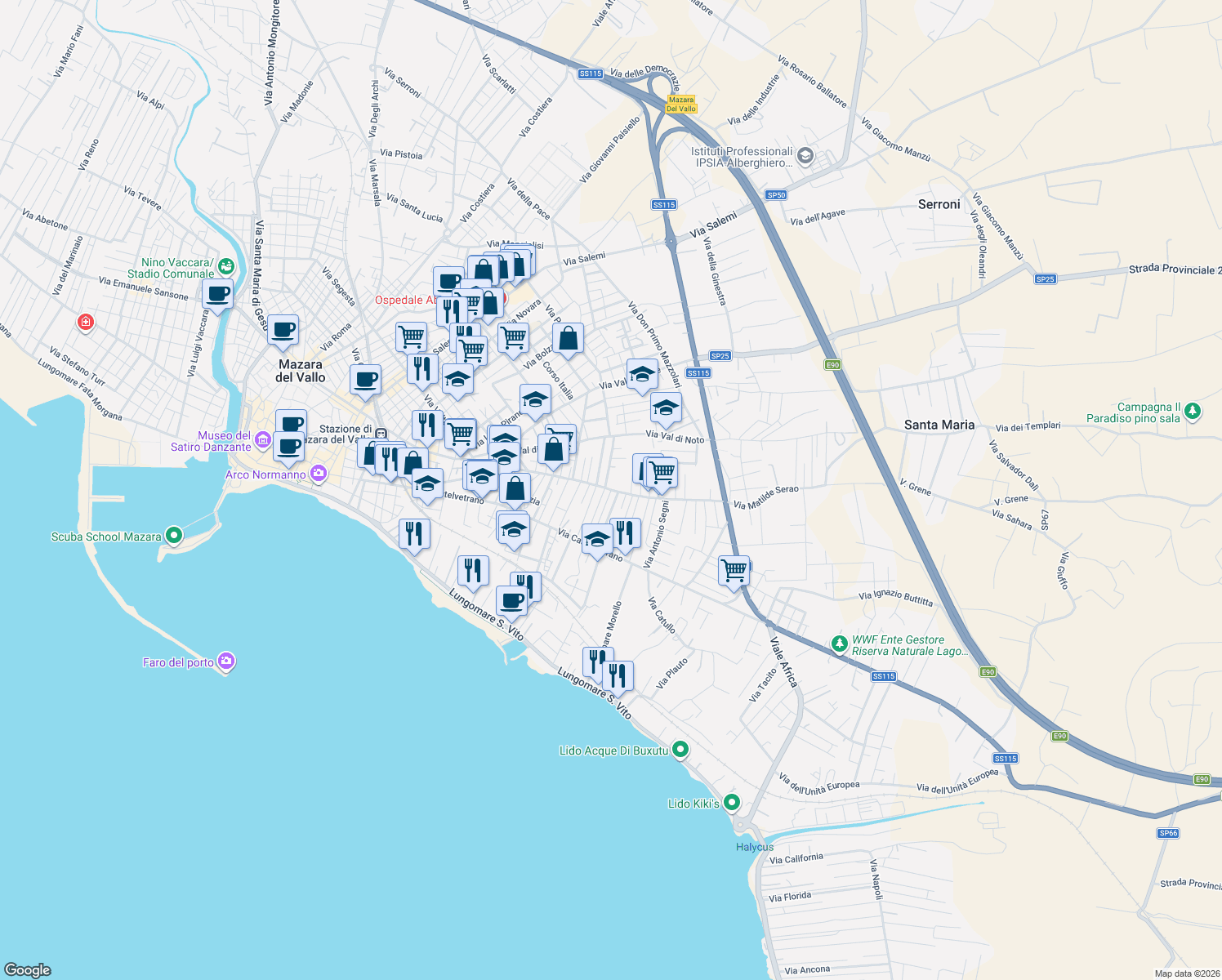The image size is (1222, 980).
Task: Click the Via Abetone street label
Action: [46, 220]
